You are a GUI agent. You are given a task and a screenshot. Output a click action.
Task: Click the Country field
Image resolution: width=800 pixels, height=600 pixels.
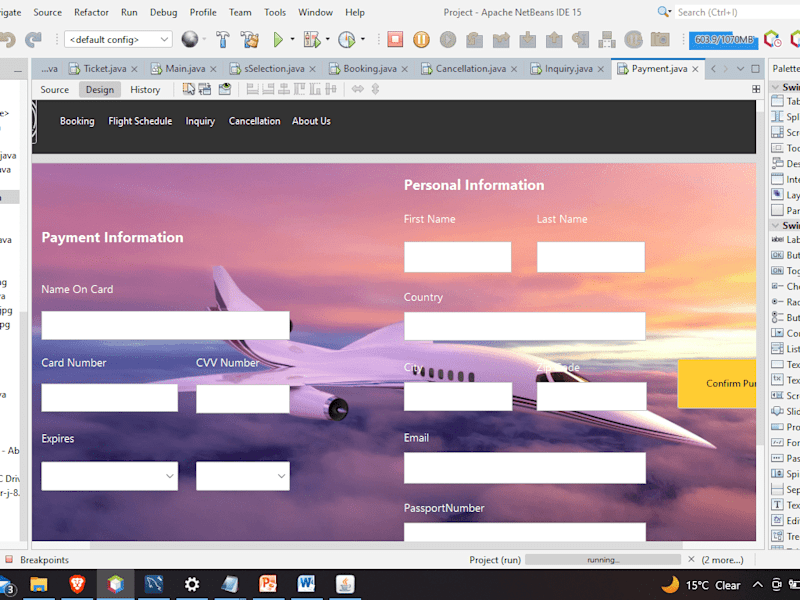(525, 326)
